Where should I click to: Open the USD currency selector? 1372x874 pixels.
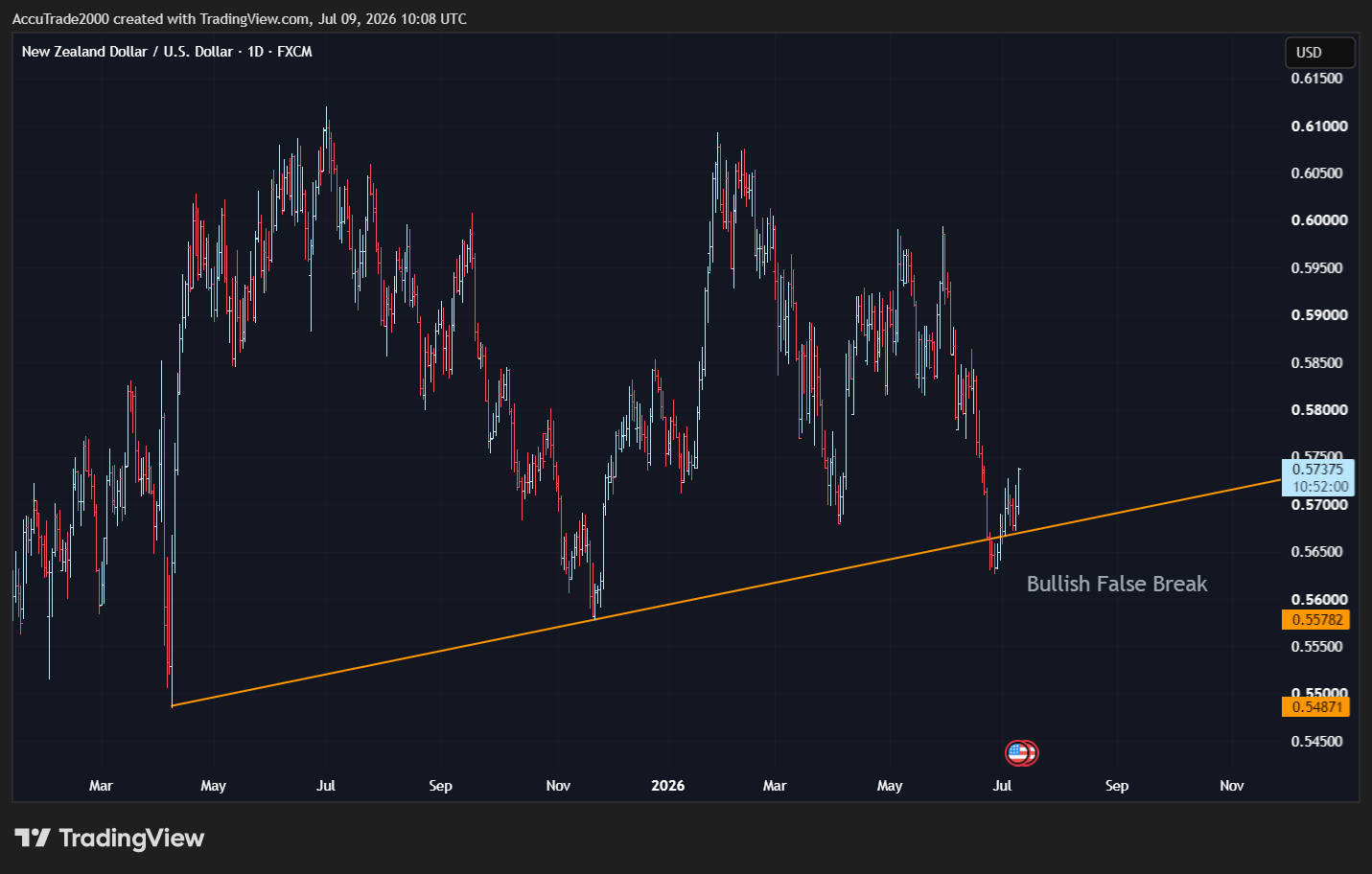pos(1319,53)
